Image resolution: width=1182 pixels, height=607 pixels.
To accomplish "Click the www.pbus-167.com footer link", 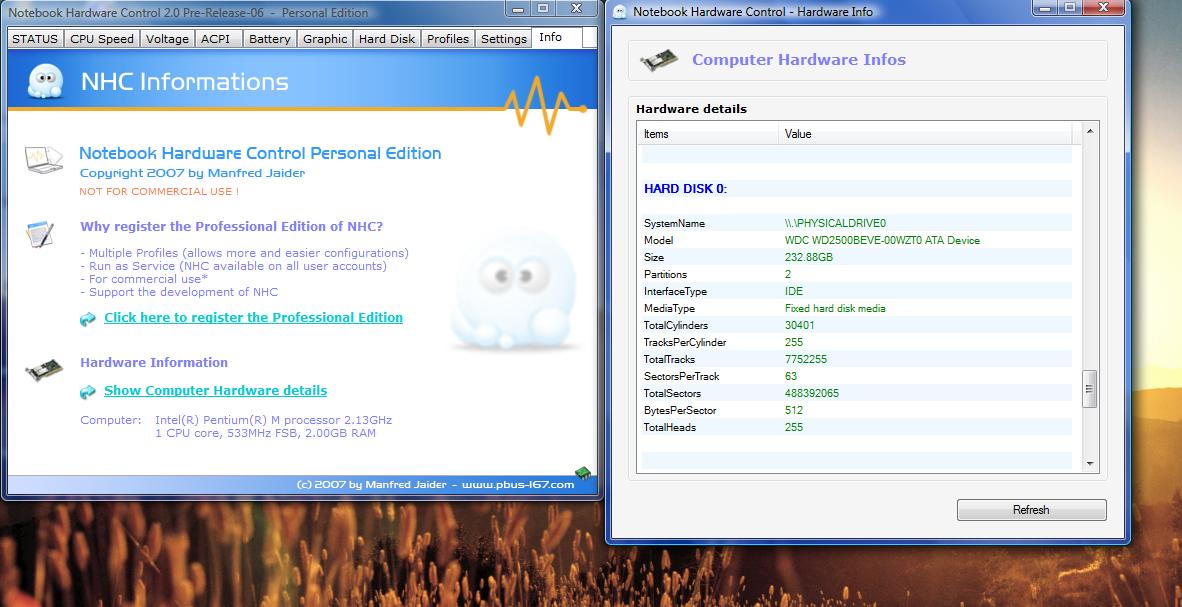I will (518, 485).
